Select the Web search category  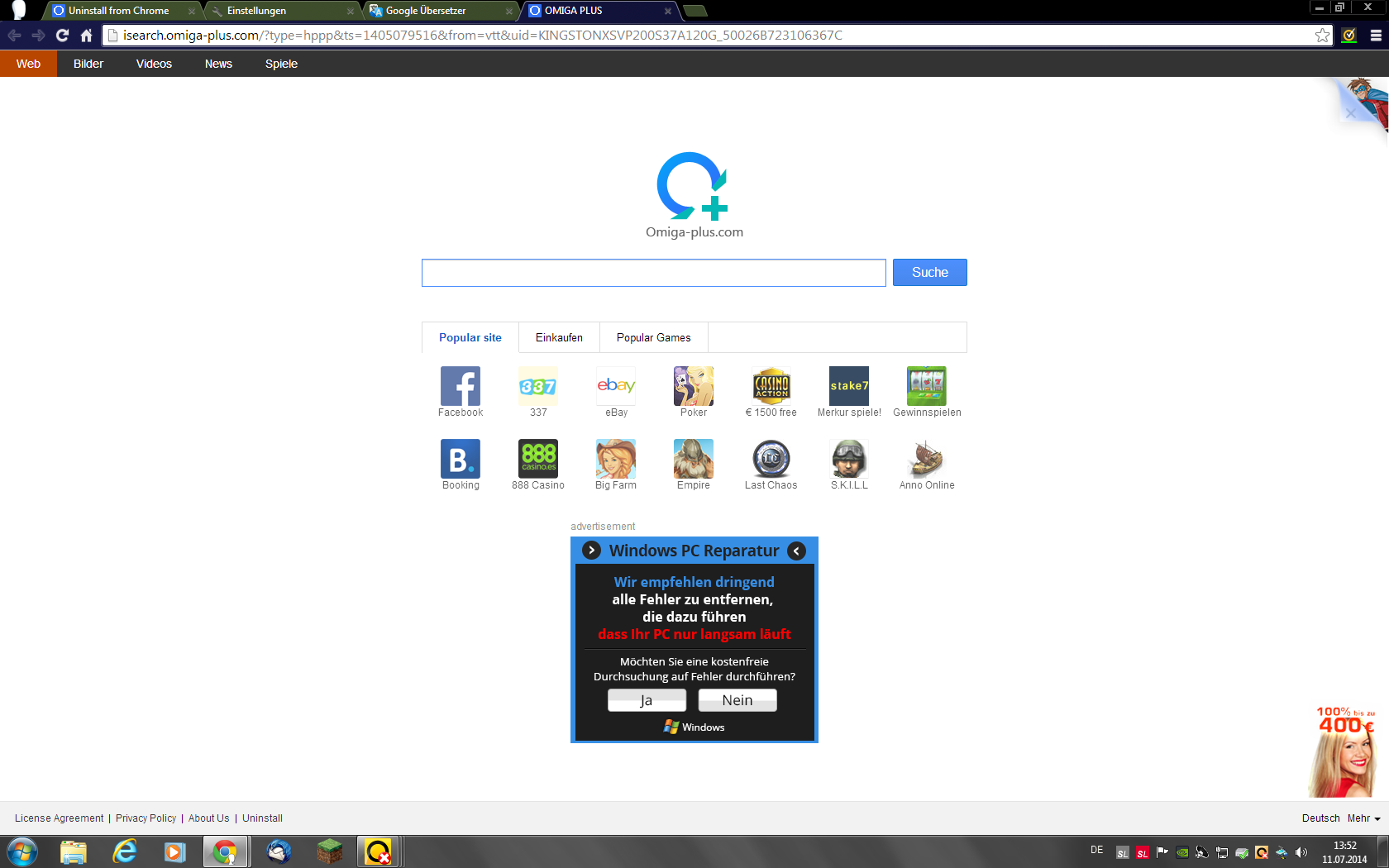tap(28, 64)
